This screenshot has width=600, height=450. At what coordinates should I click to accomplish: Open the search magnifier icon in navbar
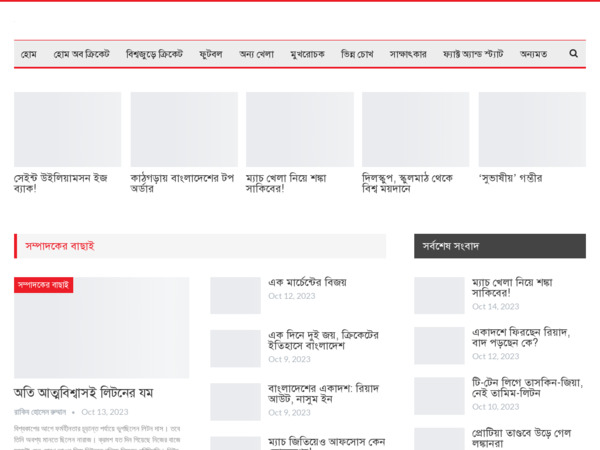pyautogui.click(x=573, y=54)
